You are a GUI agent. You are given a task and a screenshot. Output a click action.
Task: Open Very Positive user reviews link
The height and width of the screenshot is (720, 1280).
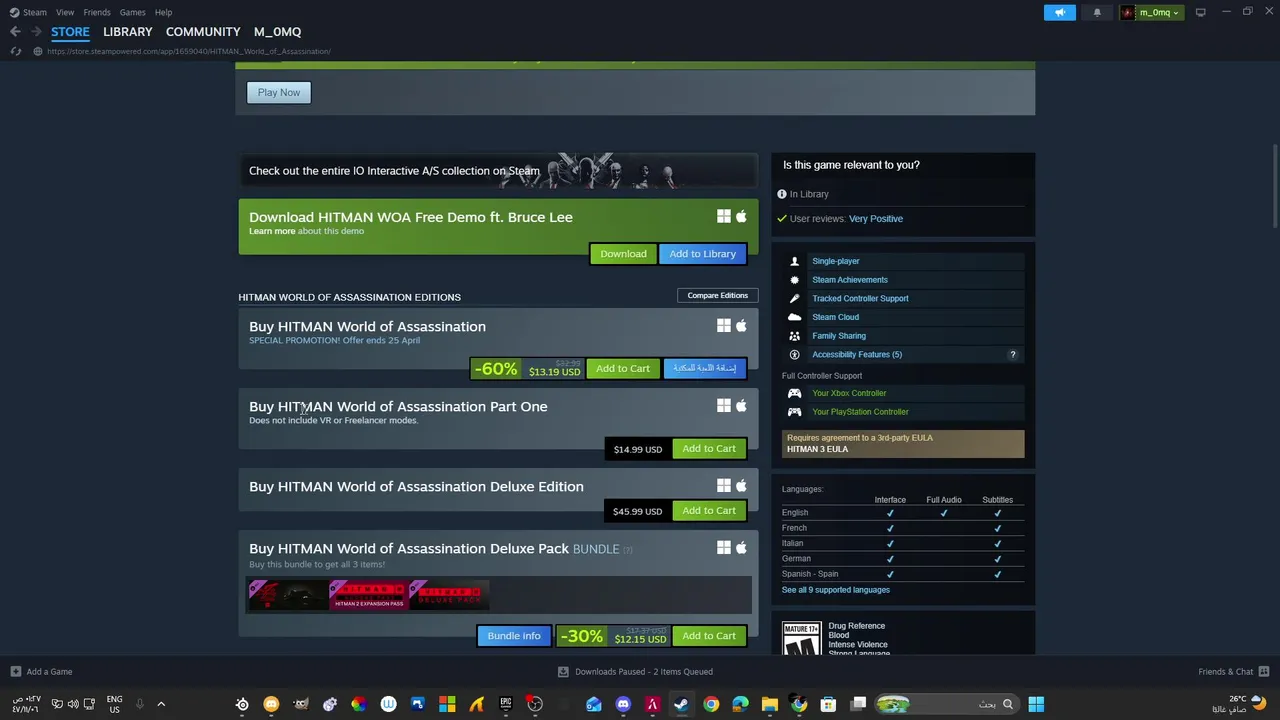(x=875, y=219)
